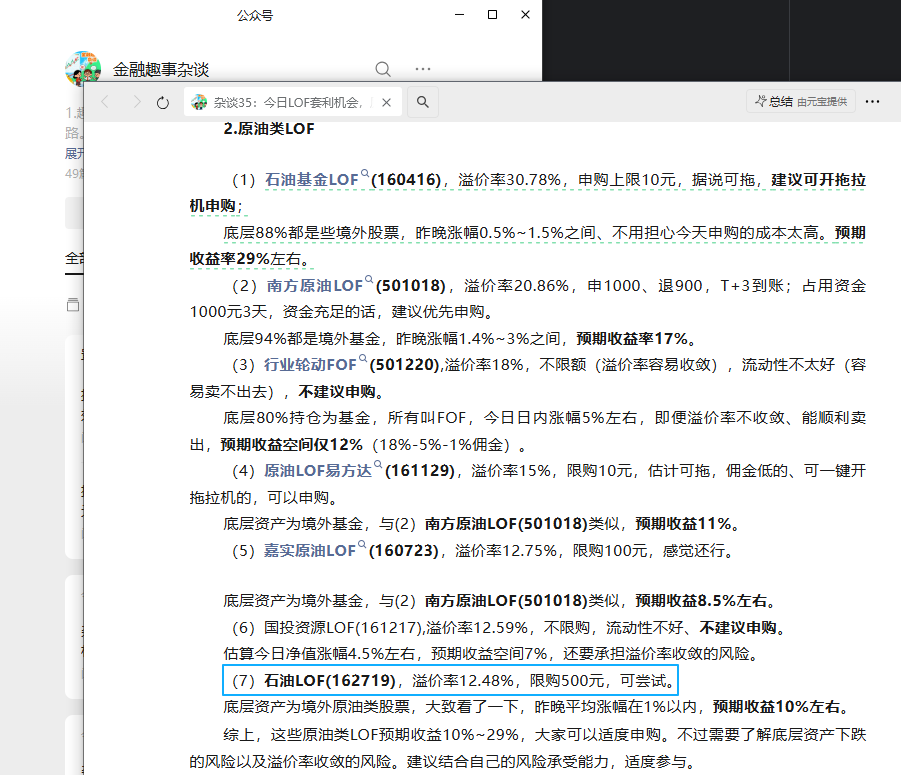
Task: Open the 原油LOF易方达 search link
Action: point(322,470)
